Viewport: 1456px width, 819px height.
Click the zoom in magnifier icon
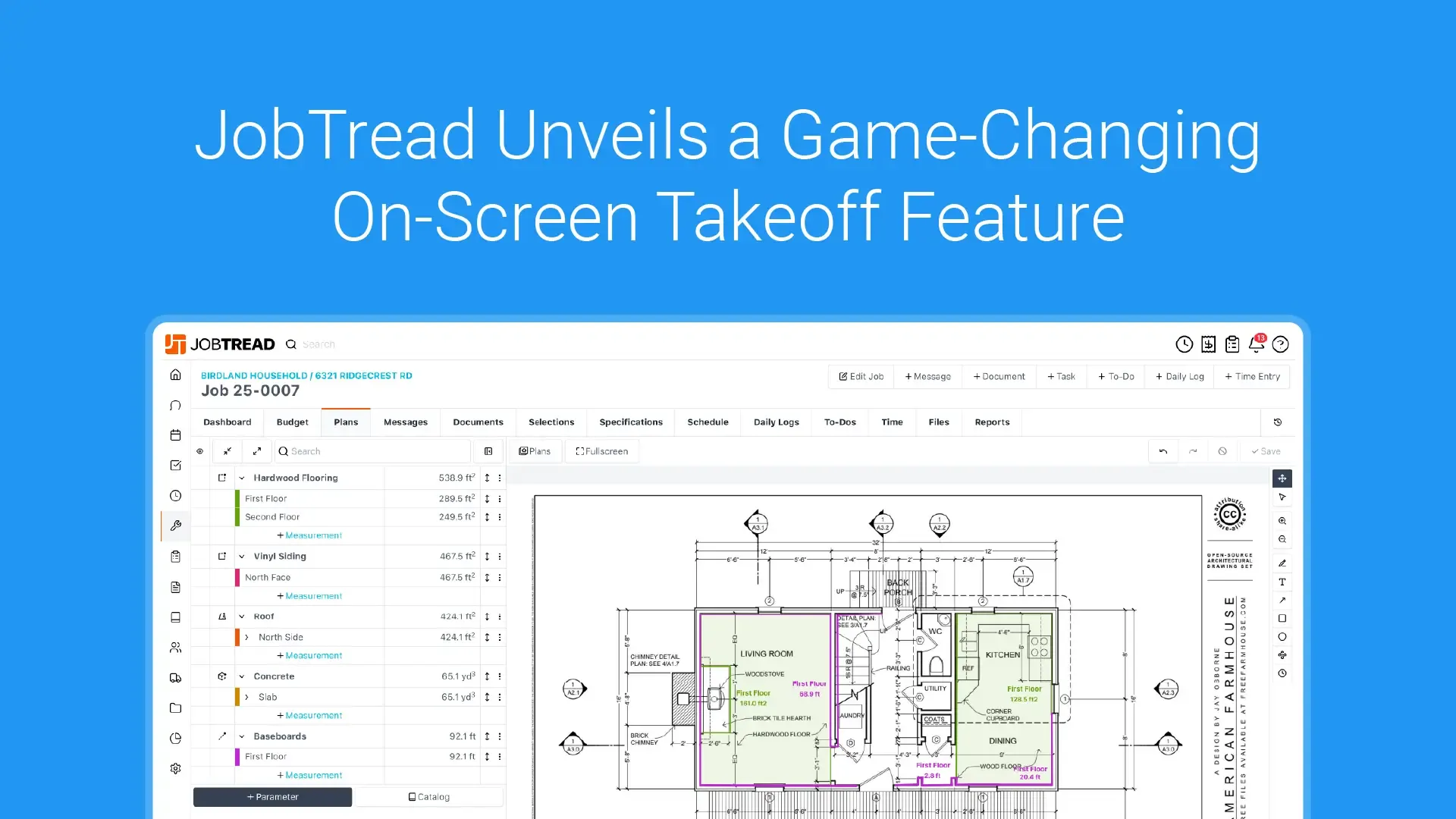click(1281, 521)
